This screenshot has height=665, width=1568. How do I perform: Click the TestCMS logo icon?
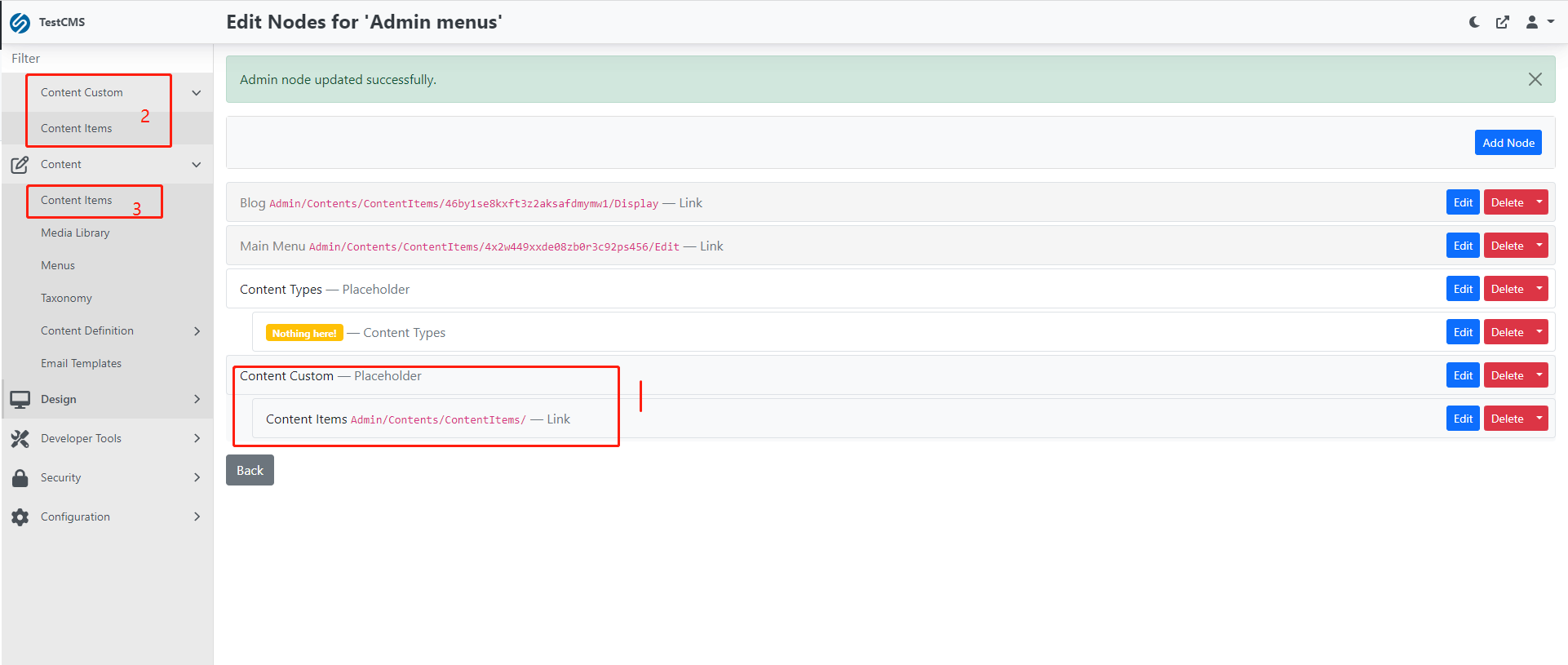click(x=20, y=23)
